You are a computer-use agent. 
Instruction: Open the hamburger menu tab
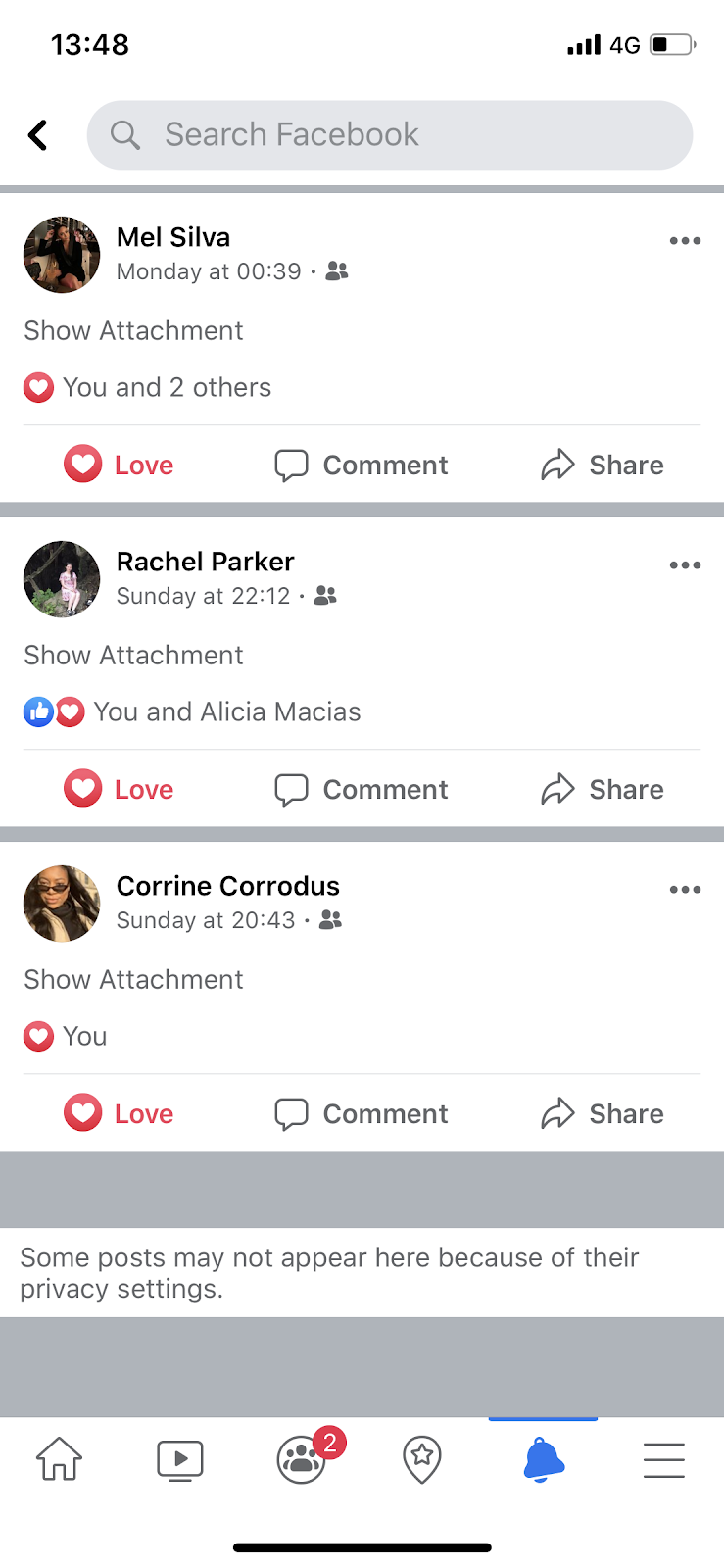pos(664,1460)
